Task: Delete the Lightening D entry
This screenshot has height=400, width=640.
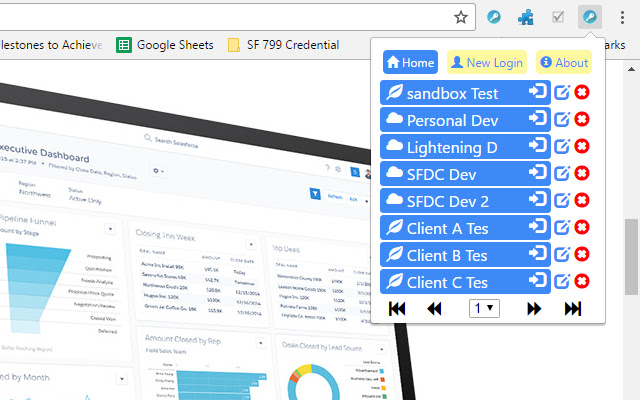Action: point(582,146)
